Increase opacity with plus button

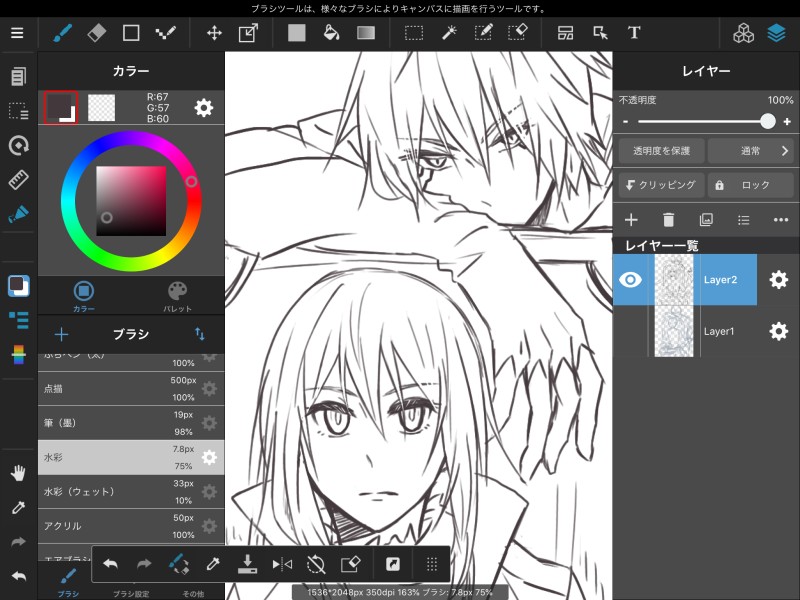pyautogui.click(x=787, y=121)
